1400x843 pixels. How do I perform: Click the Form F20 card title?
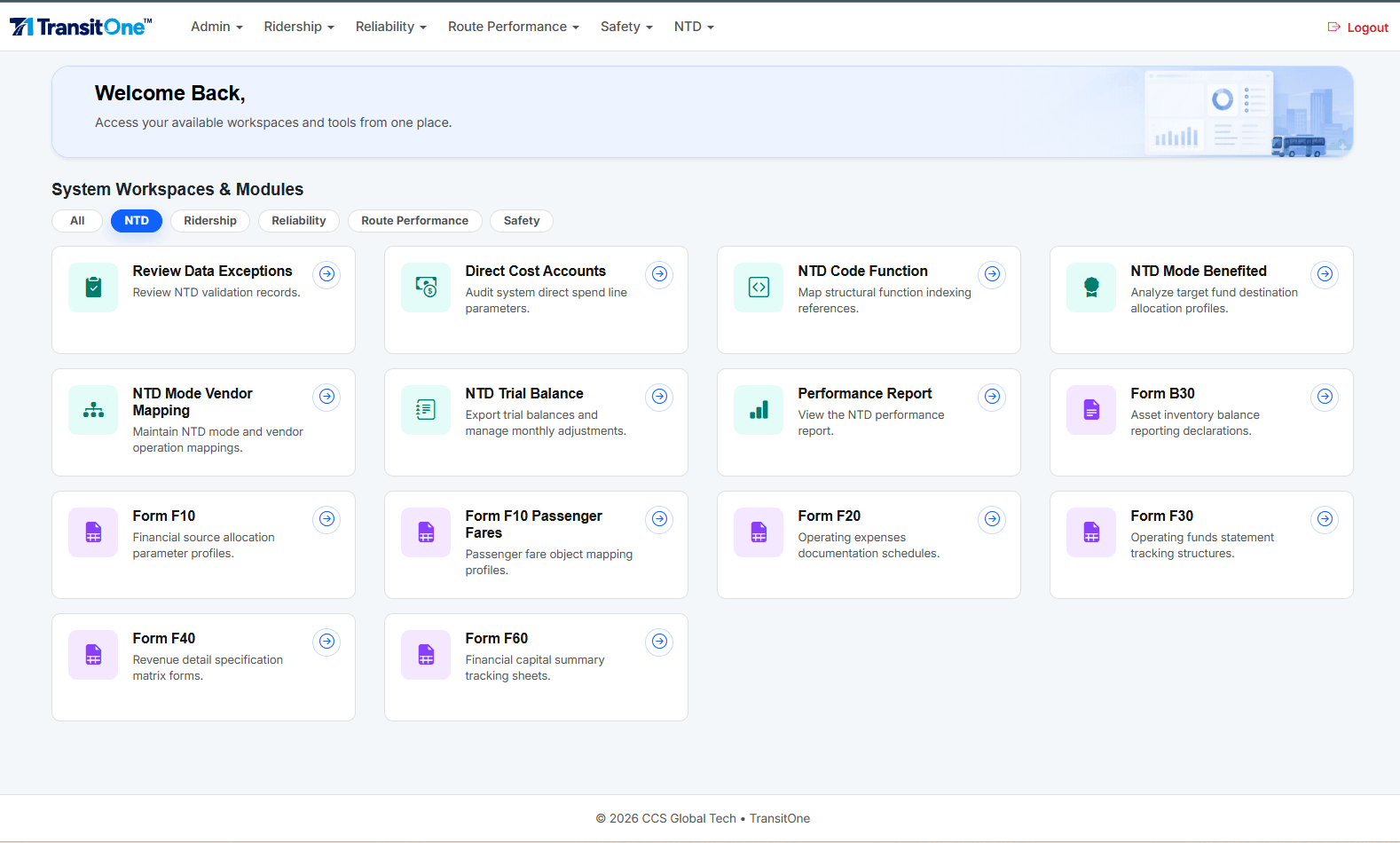[x=829, y=516]
